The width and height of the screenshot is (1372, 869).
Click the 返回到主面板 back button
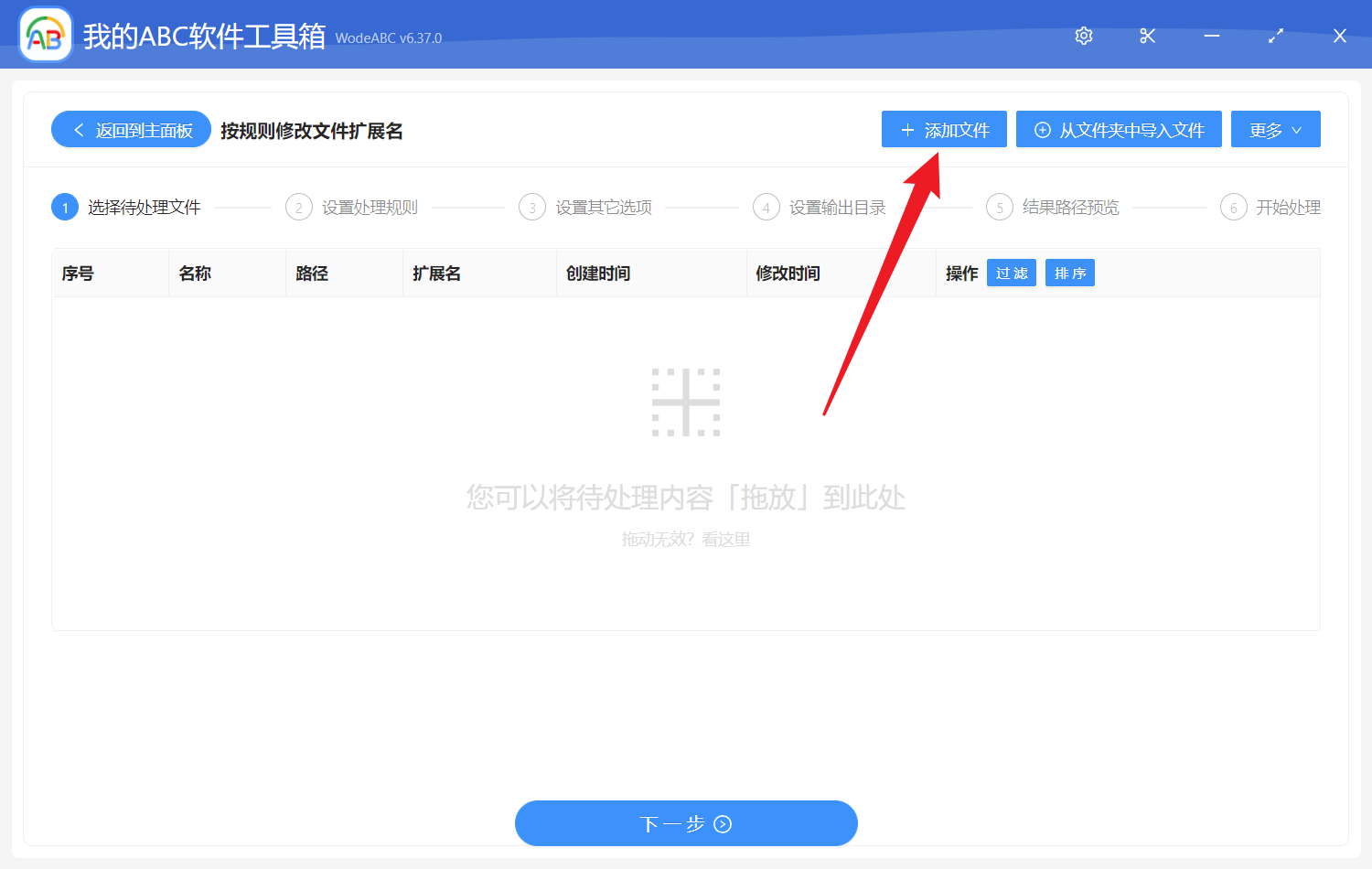coord(130,129)
